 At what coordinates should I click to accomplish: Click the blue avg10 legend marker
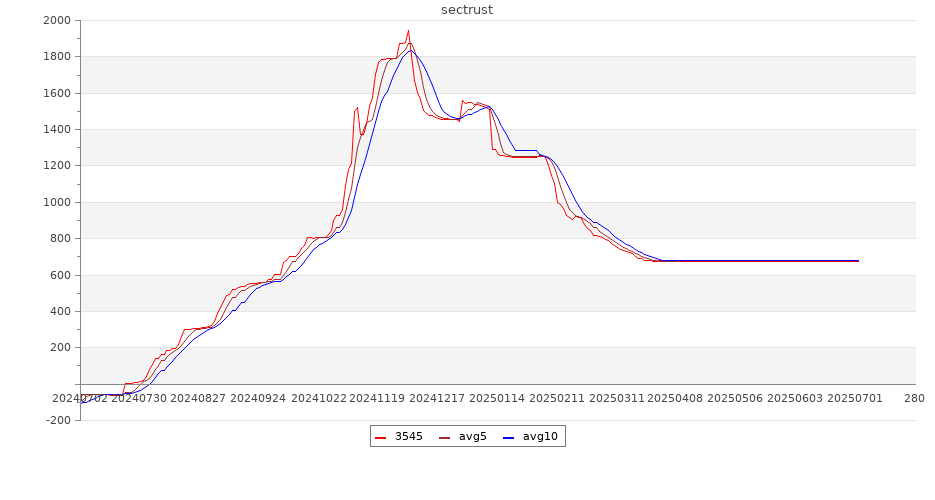[508, 437]
